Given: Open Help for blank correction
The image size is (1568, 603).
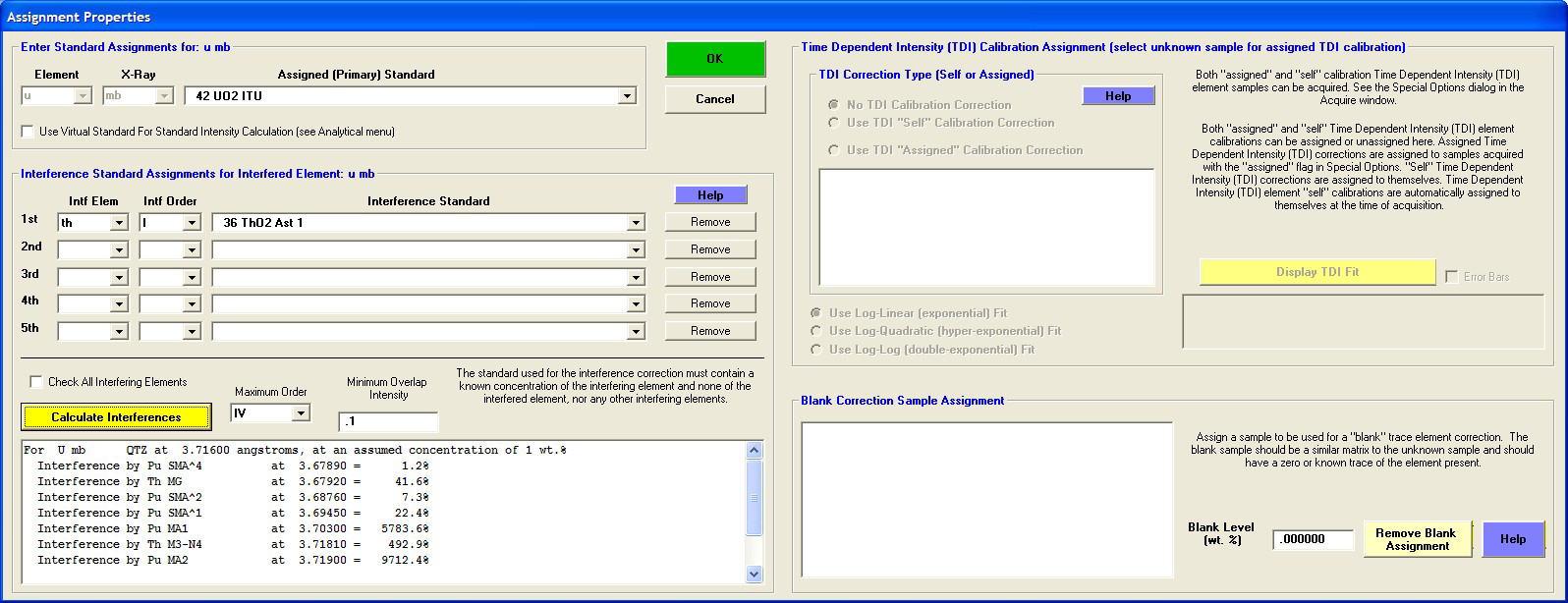Looking at the screenshot, I should tap(1512, 539).
